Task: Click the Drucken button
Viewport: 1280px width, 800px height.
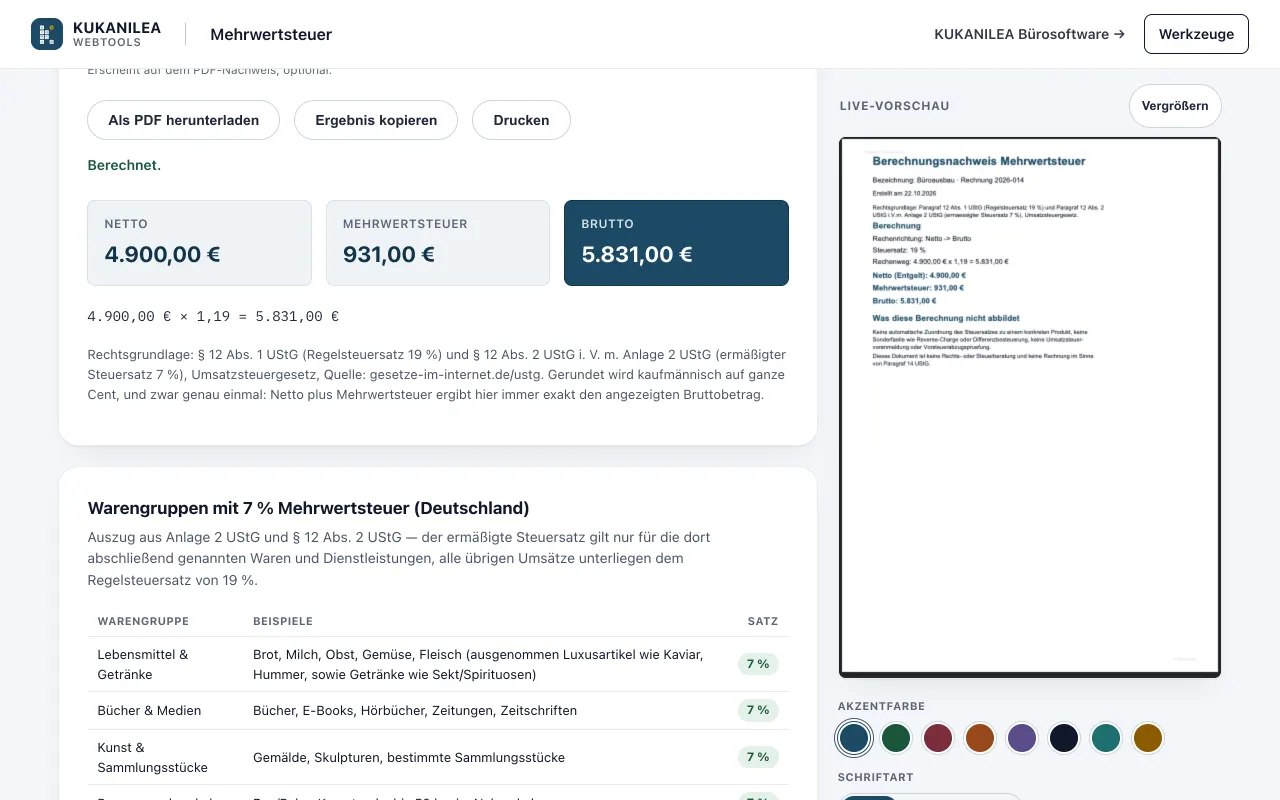Action: click(x=521, y=120)
